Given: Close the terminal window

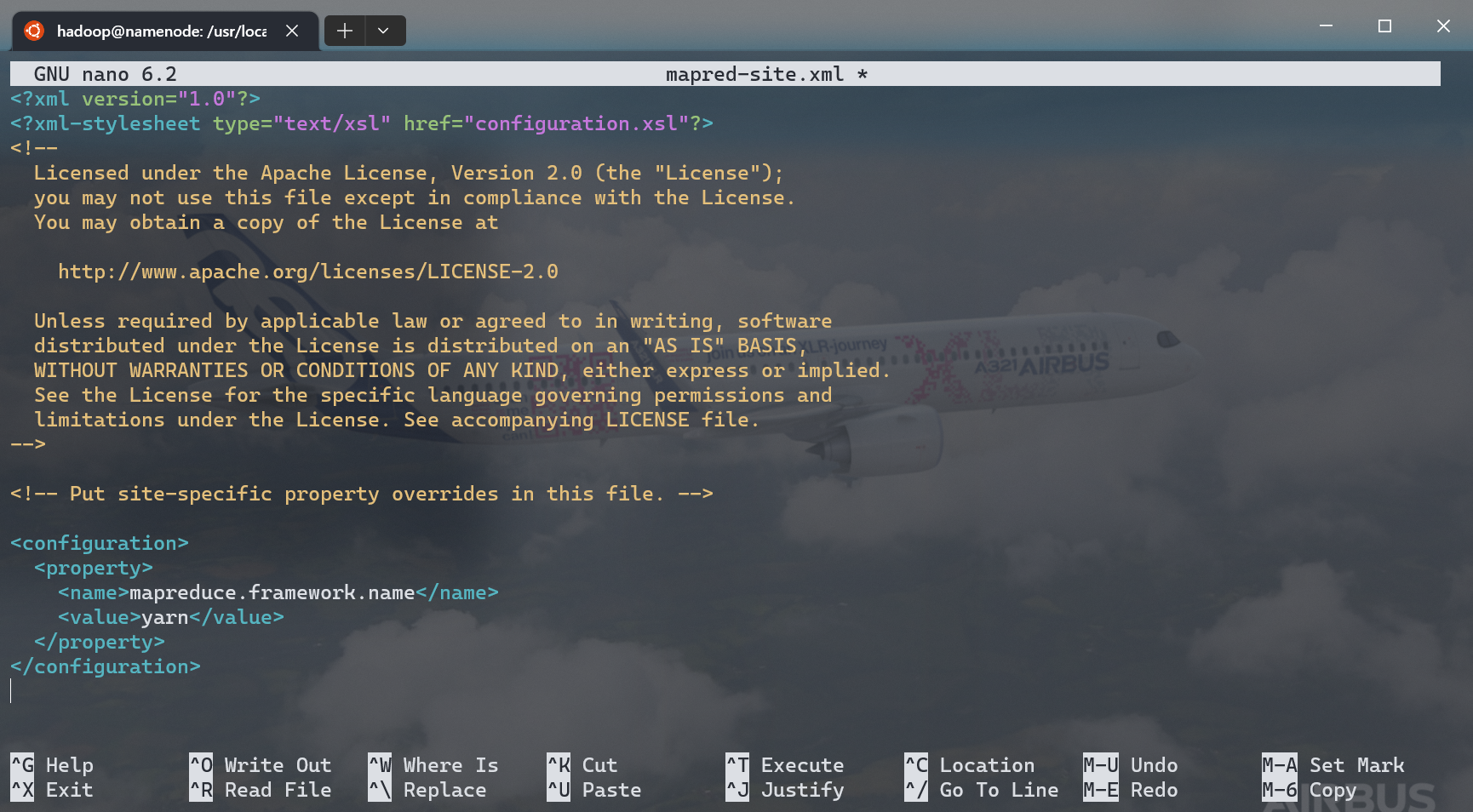Looking at the screenshot, I should (x=1443, y=26).
